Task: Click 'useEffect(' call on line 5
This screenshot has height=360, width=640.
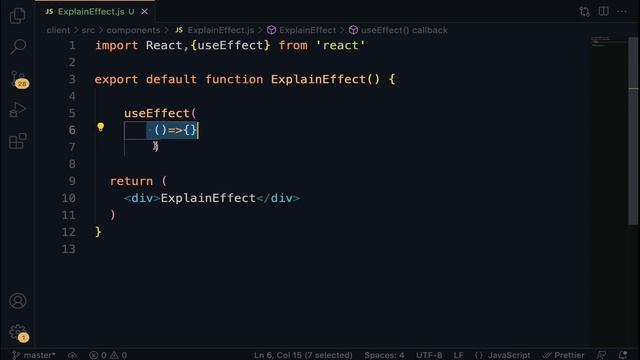Action: [160, 113]
